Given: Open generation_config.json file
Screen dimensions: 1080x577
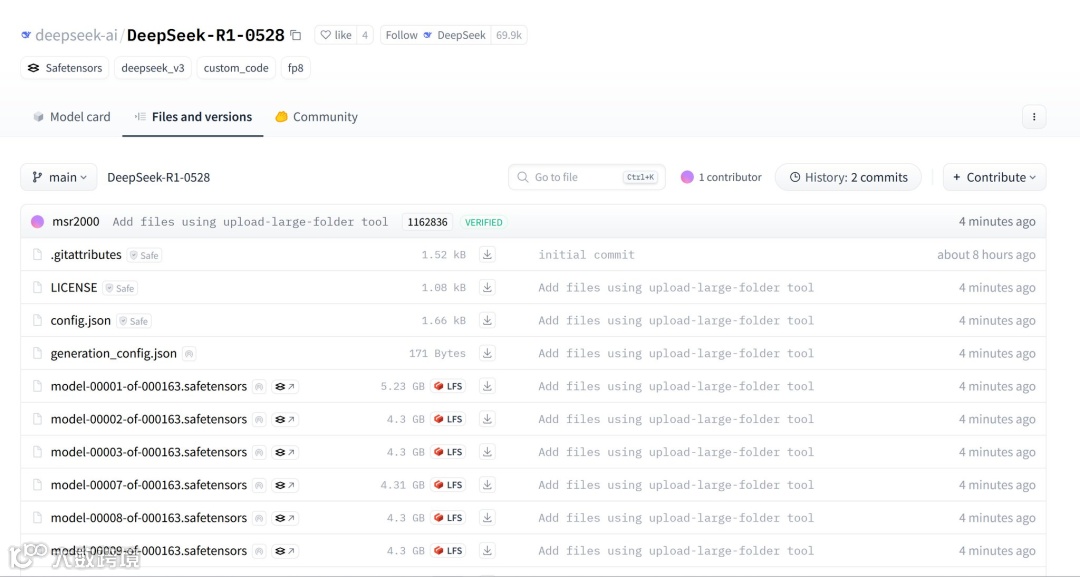Looking at the screenshot, I should (x=114, y=354).
